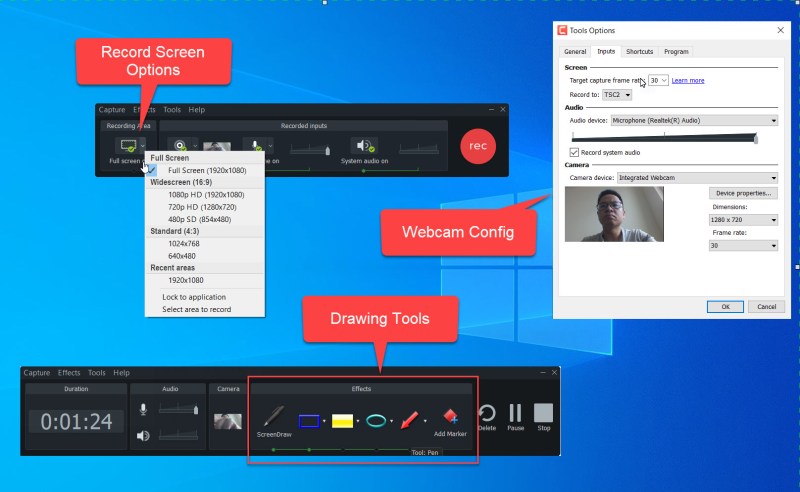Select the teal ellipse drawing shape

pyautogui.click(x=376, y=421)
